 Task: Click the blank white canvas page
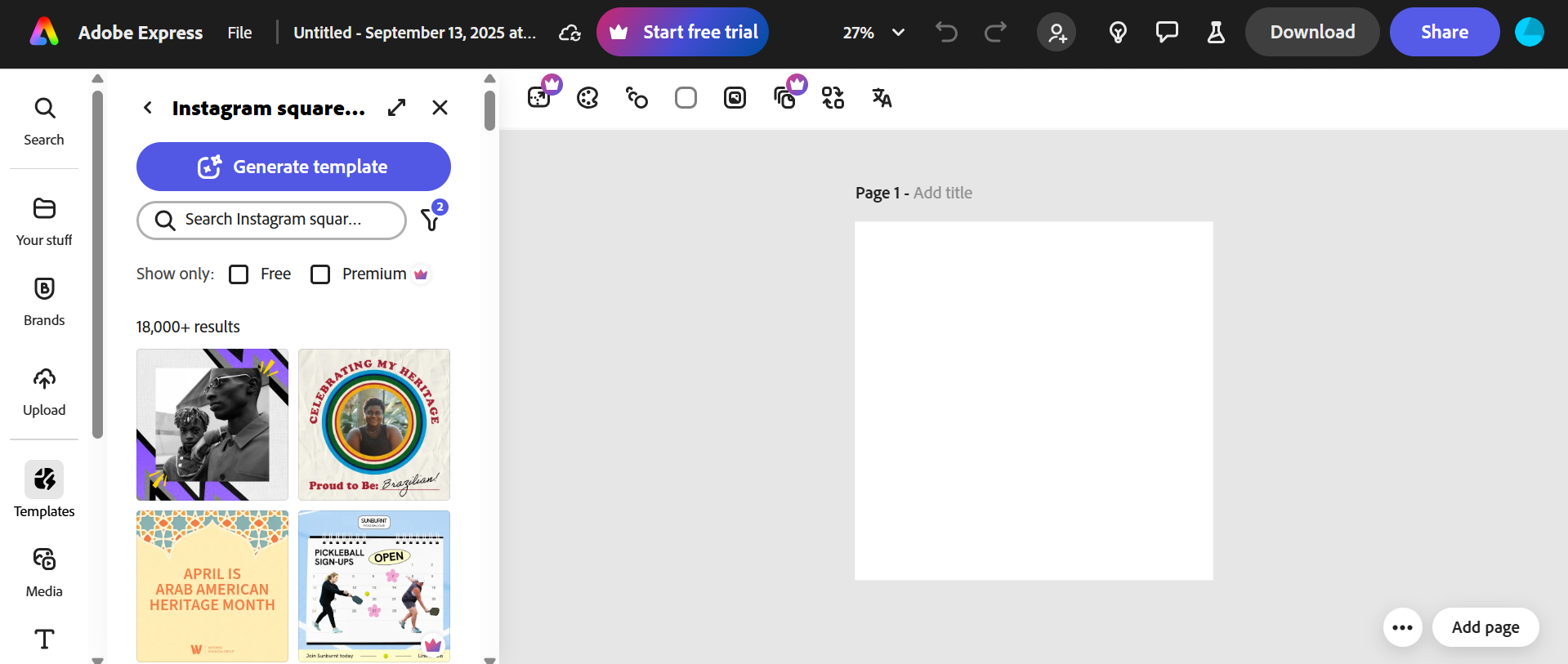point(1034,401)
